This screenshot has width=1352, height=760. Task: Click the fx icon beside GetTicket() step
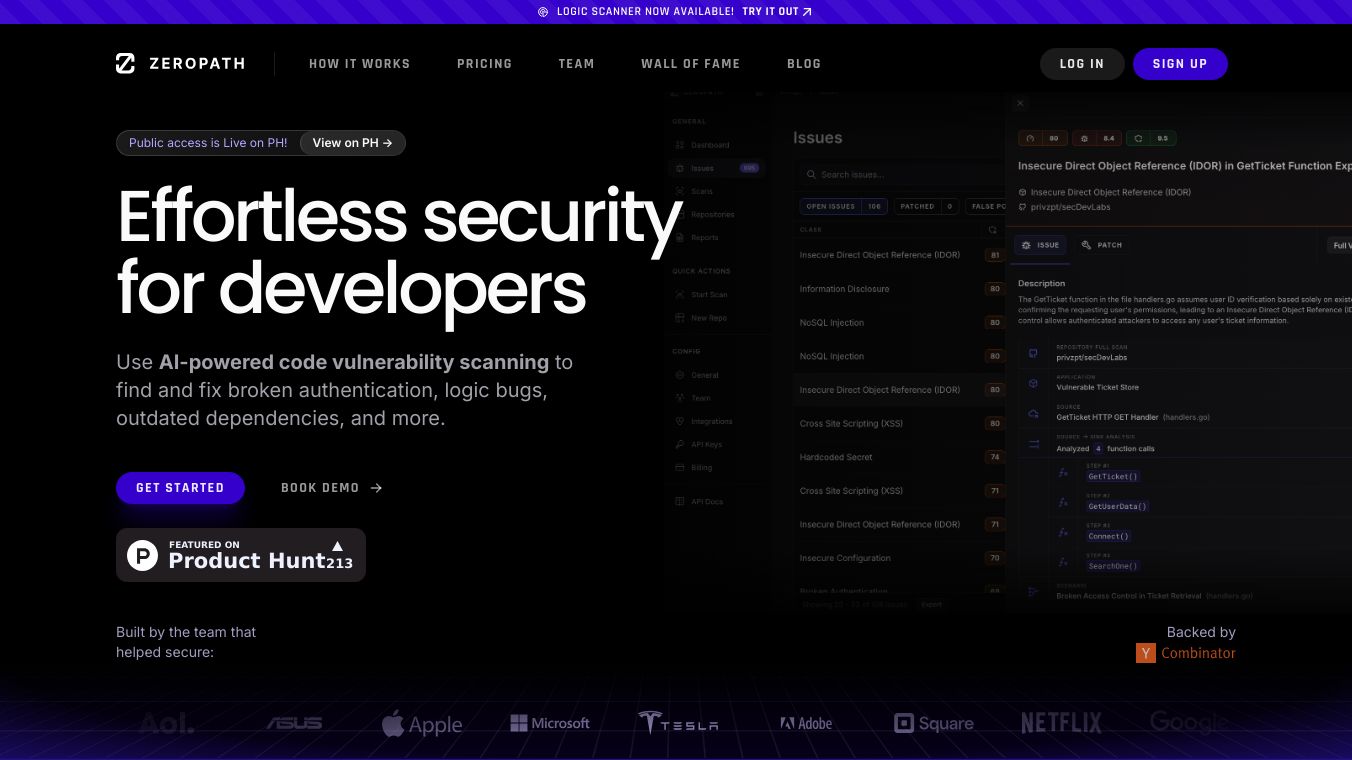tap(1064, 472)
